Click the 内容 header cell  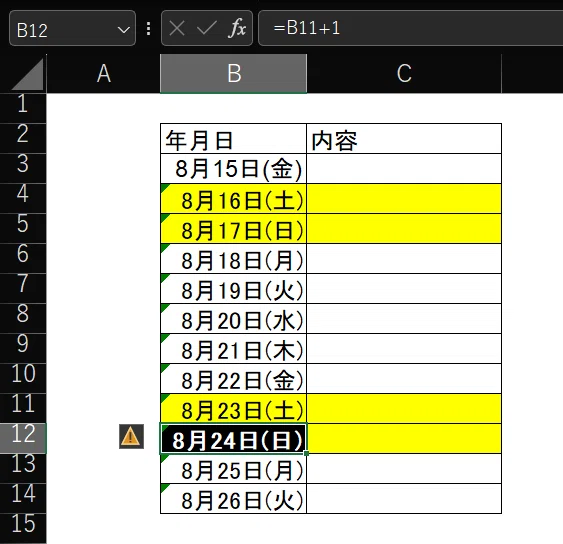404,139
